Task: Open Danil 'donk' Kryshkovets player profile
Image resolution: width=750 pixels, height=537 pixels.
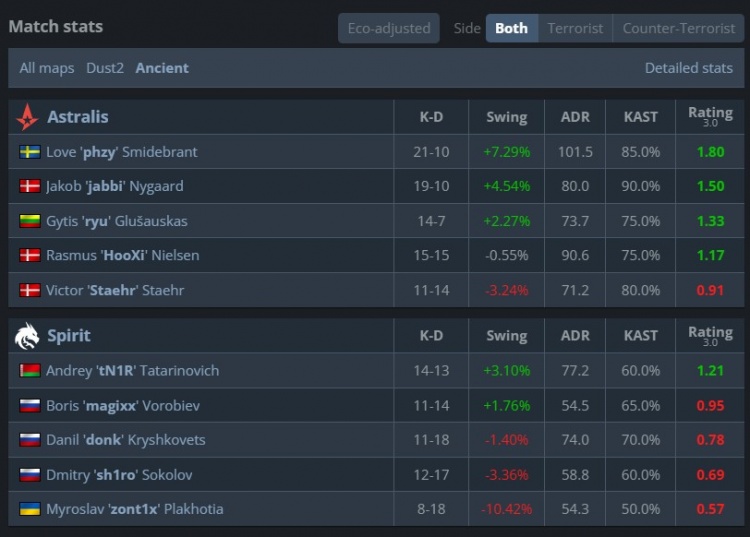Action: (x=125, y=440)
